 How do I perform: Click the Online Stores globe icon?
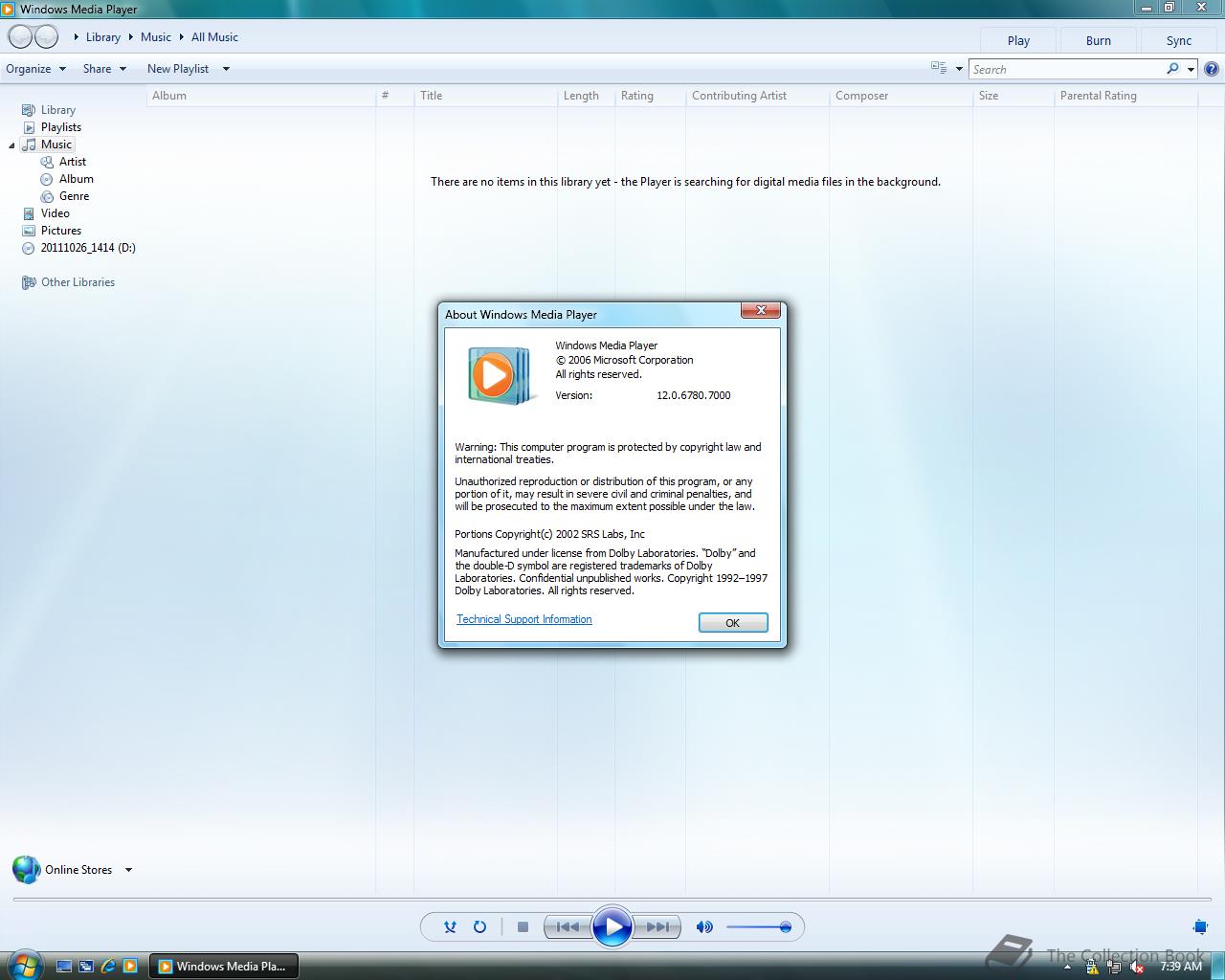coord(26,870)
